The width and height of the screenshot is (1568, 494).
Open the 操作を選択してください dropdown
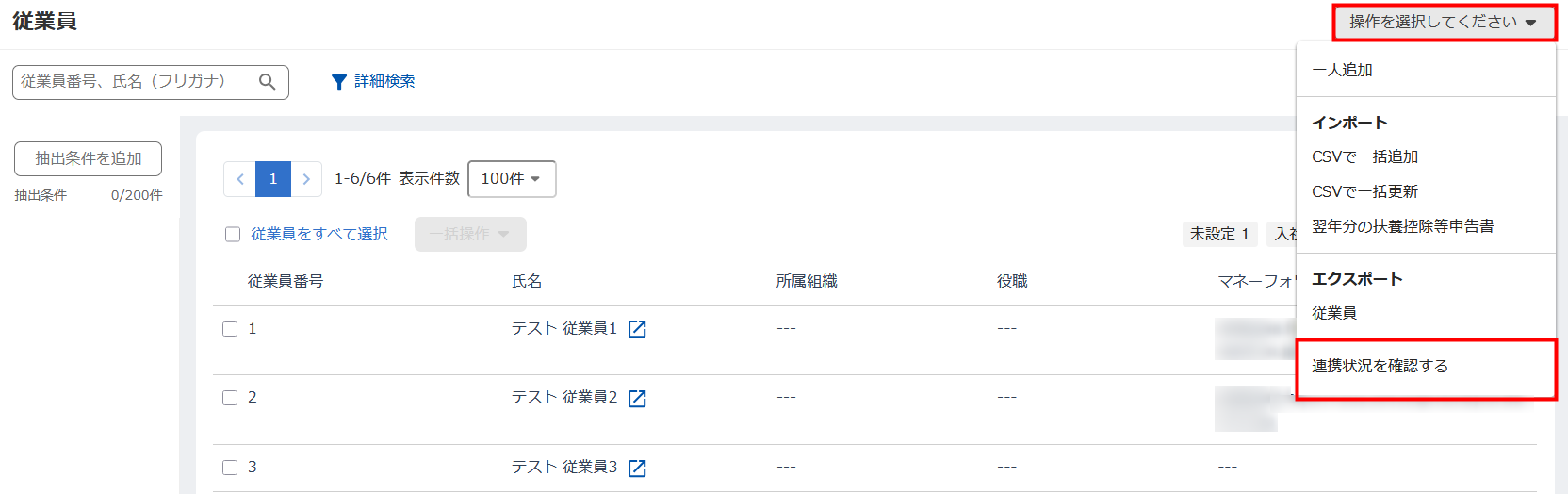click(1444, 22)
